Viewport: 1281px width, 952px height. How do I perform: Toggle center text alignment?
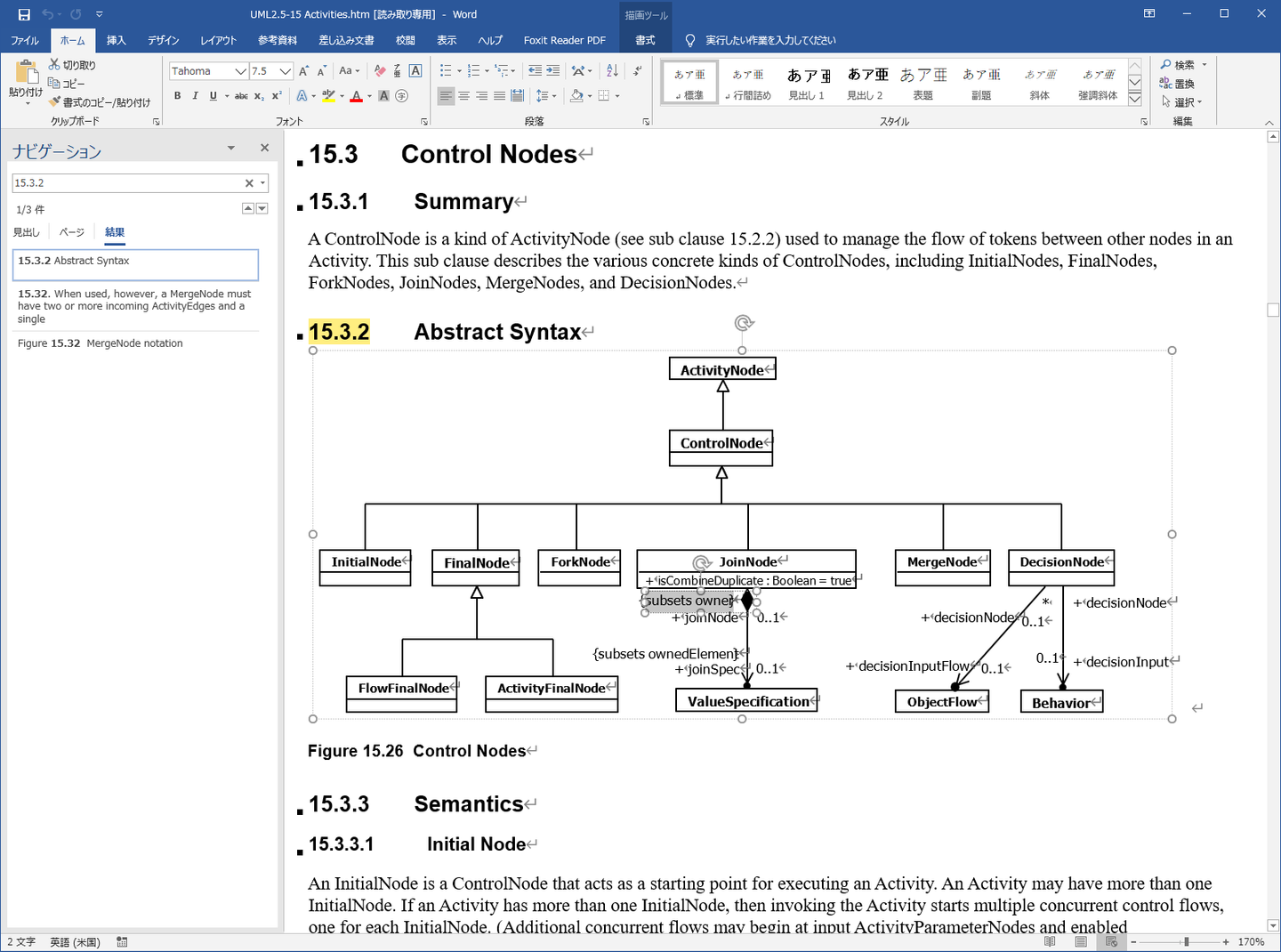click(x=464, y=96)
